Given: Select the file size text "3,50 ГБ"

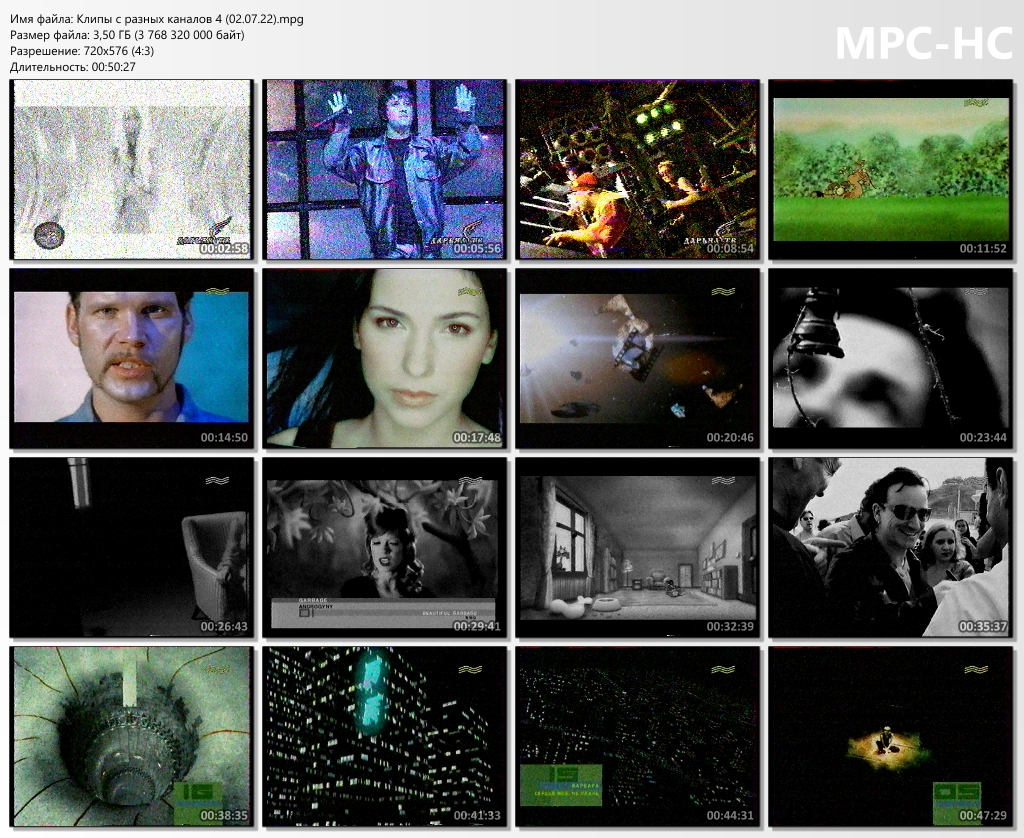Looking at the screenshot, I should [x=112, y=35].
